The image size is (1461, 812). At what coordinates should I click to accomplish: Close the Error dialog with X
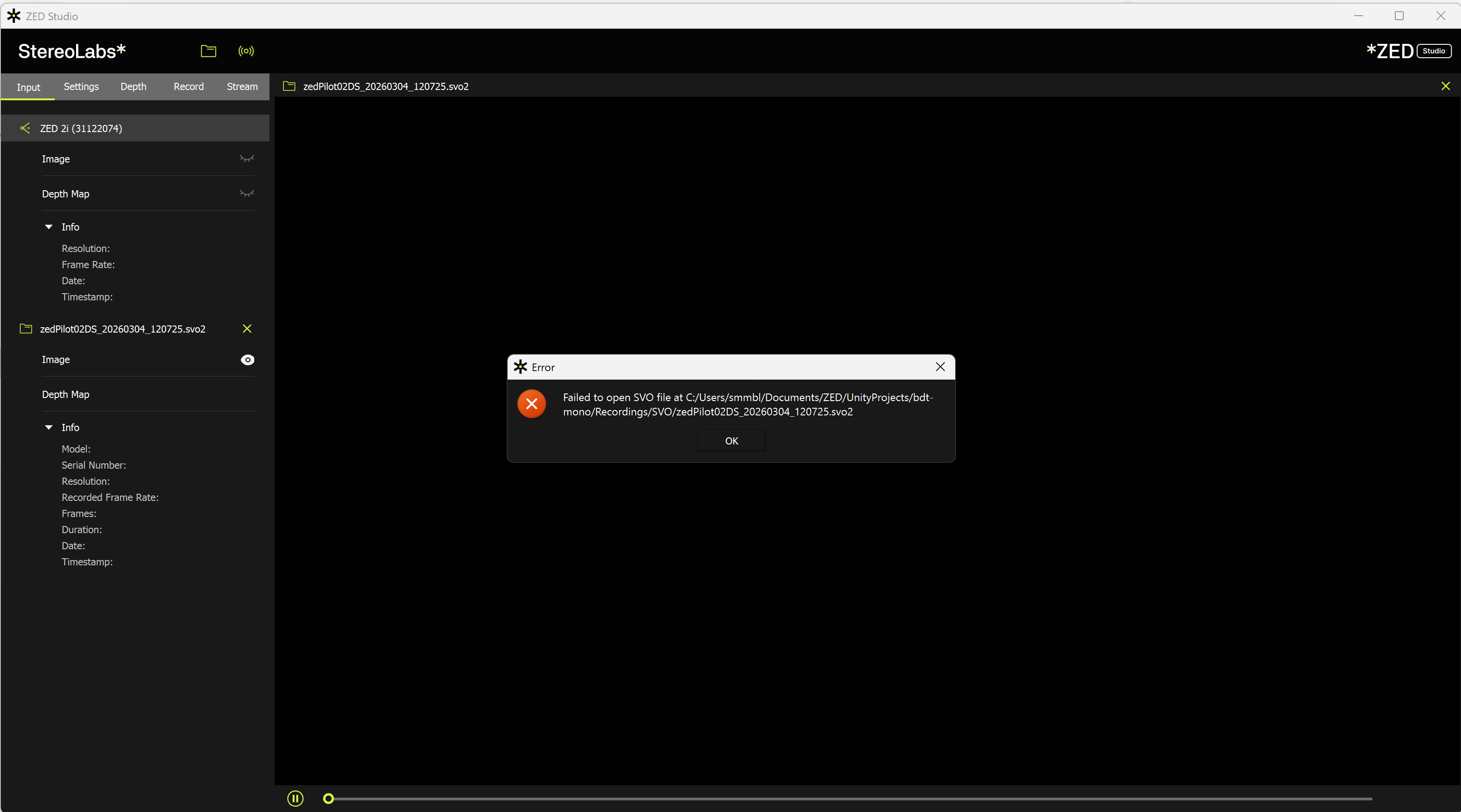coord(940,367)
